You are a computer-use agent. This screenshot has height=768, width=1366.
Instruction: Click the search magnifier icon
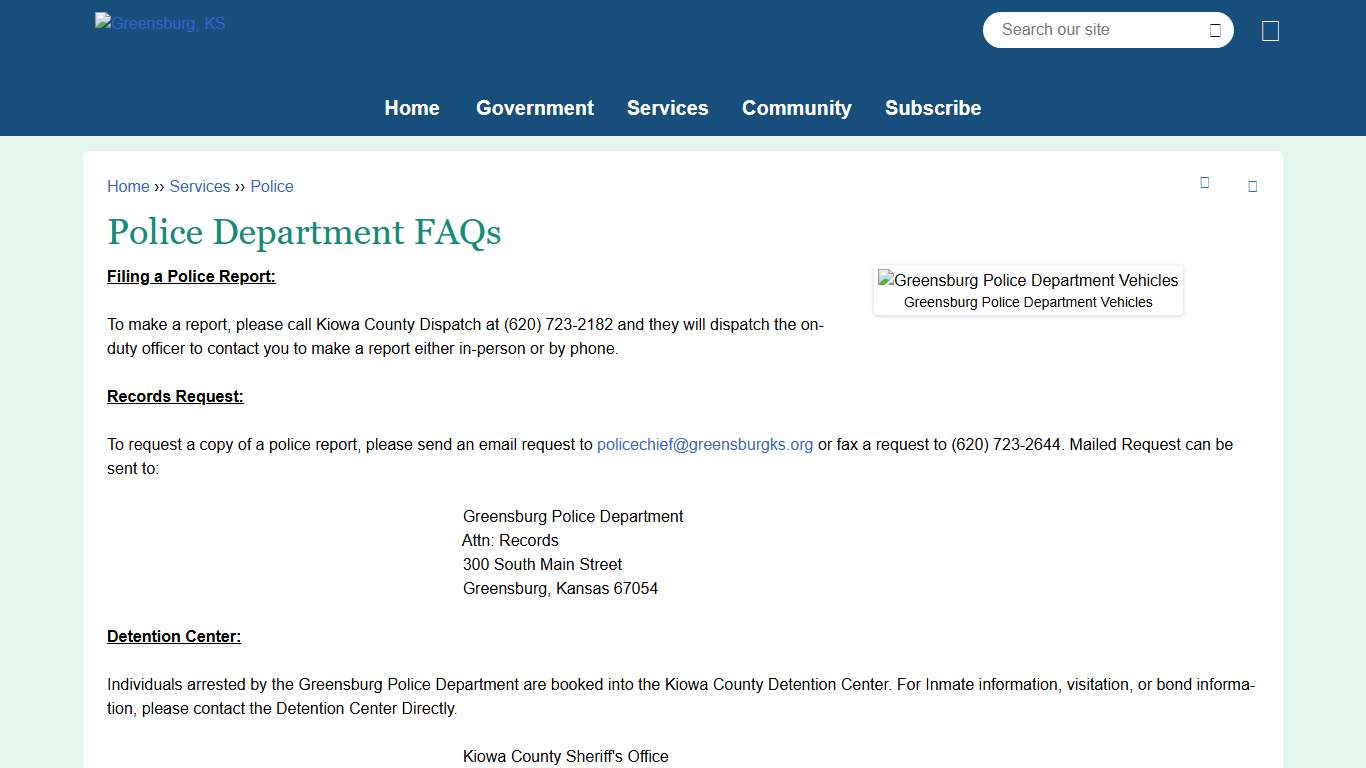click(x=1215, y=30)
